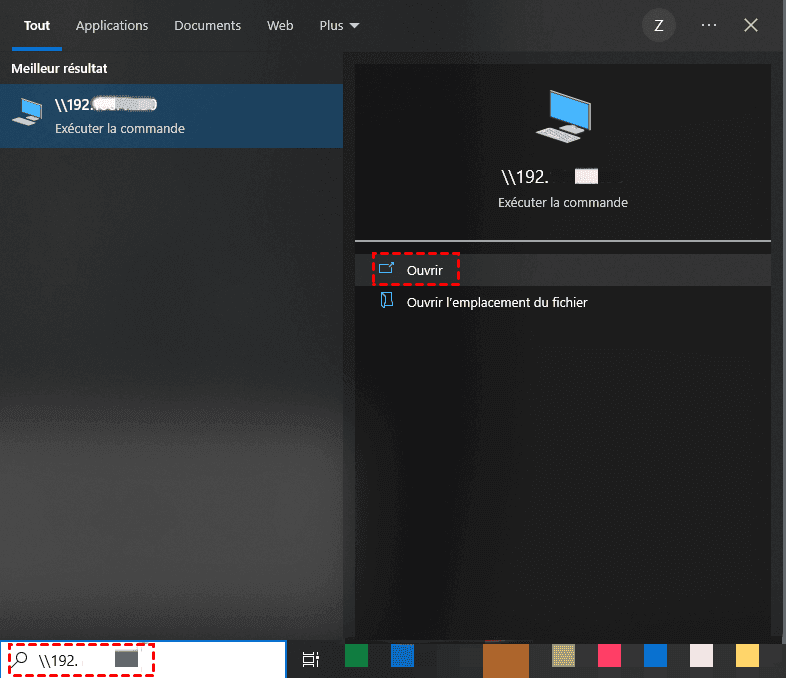Screen dimensions: 786x678
Task: Open the yellow taskbar app
Action: [x=747, y=655]
